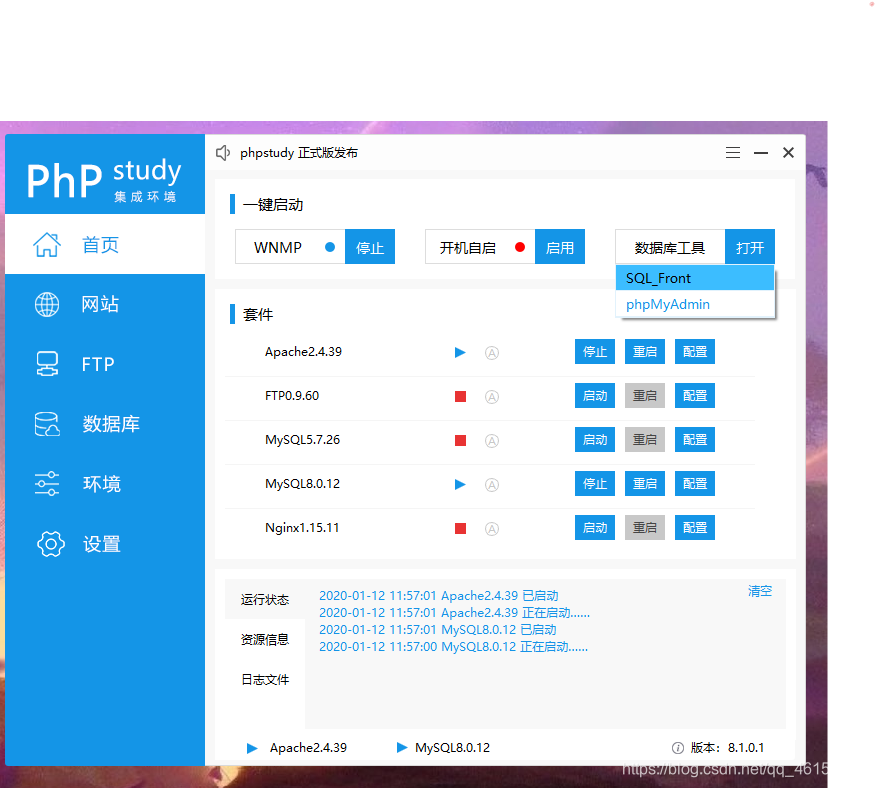This screenshot has height=788, width=876.
Task: Start Nginx1.15.11 with its 启动 button
Action: pos(595,528)
